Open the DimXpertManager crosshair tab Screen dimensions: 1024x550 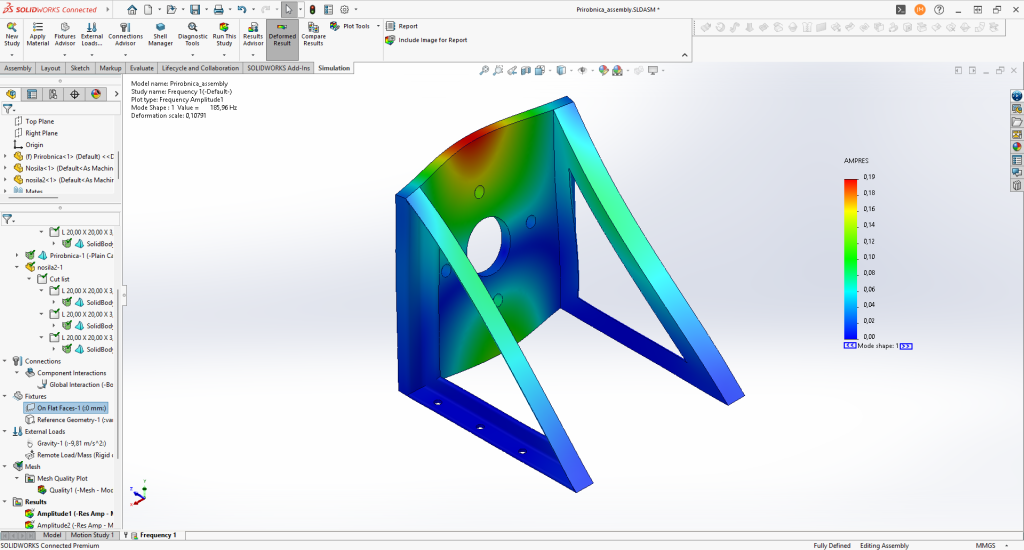(x=74, y=94)
